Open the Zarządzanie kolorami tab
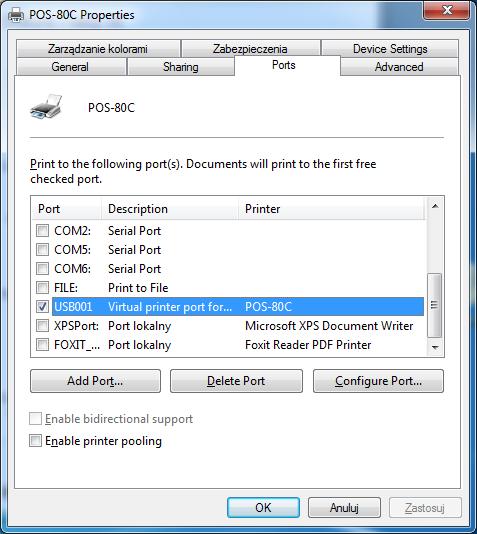This screenshot has height=534, width=477. [x=98, y=49]
